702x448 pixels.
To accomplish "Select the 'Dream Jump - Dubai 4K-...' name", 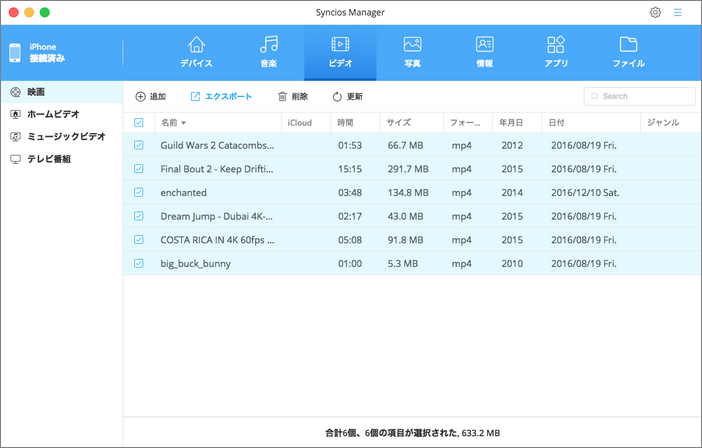I will click(217, 217).
